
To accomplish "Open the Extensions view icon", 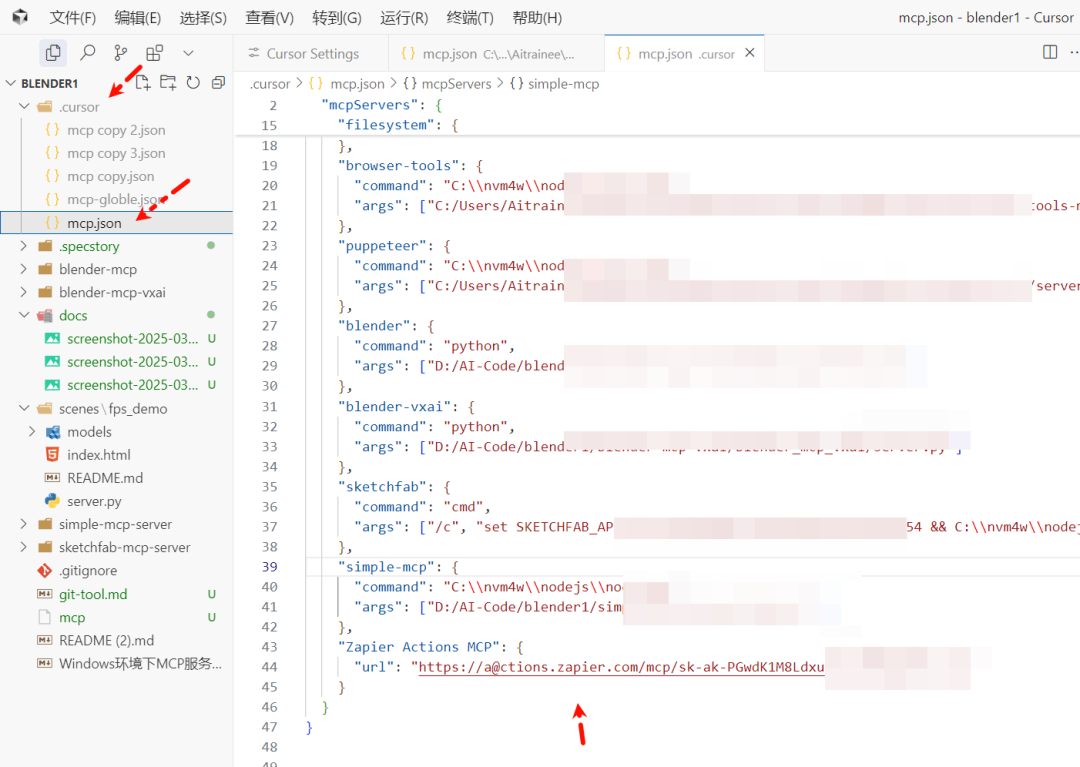I will 154,53.
